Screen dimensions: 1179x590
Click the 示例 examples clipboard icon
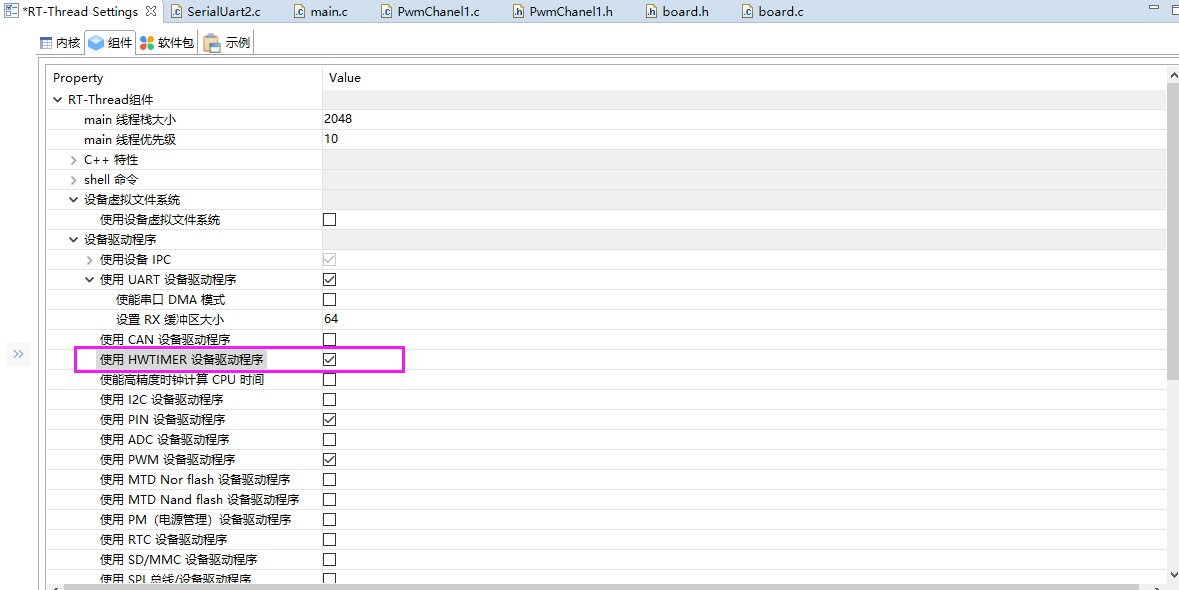click(x=212, y=43)
